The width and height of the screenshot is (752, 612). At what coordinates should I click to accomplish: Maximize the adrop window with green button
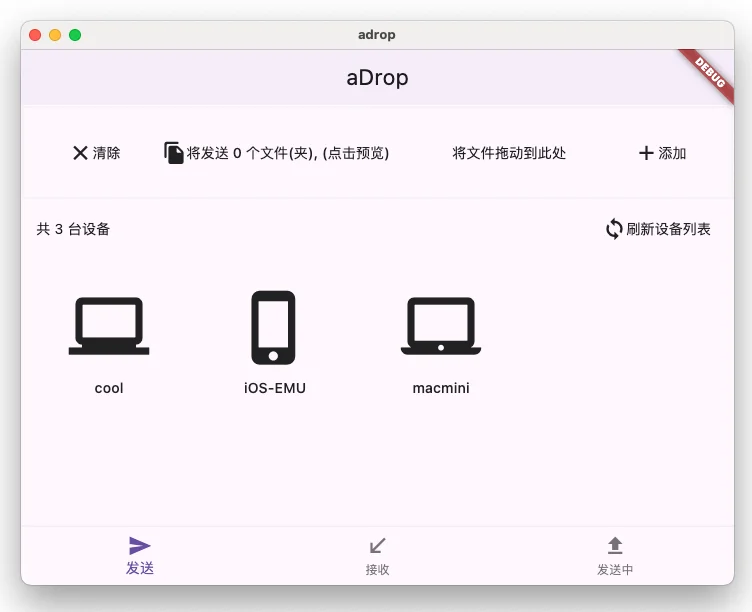pyautogui.click(x=75, y=35)
